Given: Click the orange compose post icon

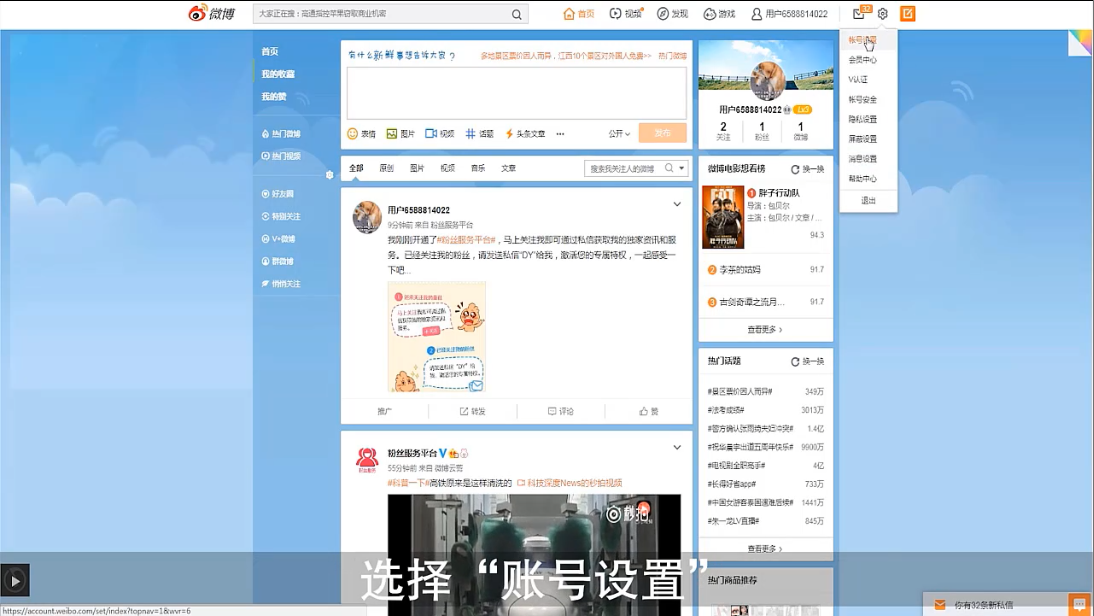Looking at the screenshot, I should pos(907,14).
